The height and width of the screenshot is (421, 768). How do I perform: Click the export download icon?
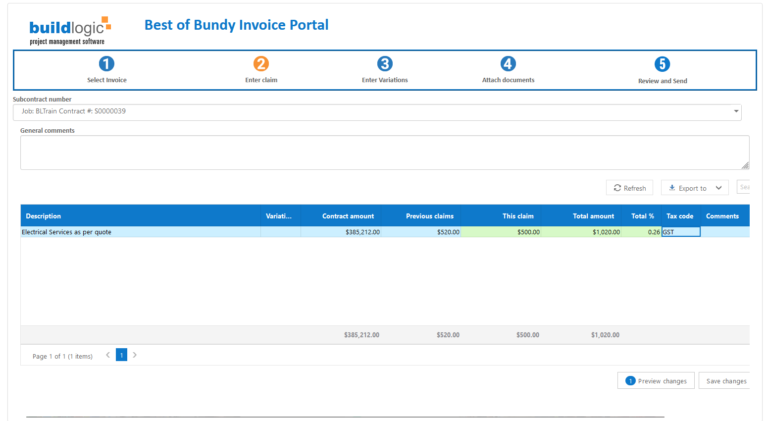(x=672, y=187)
